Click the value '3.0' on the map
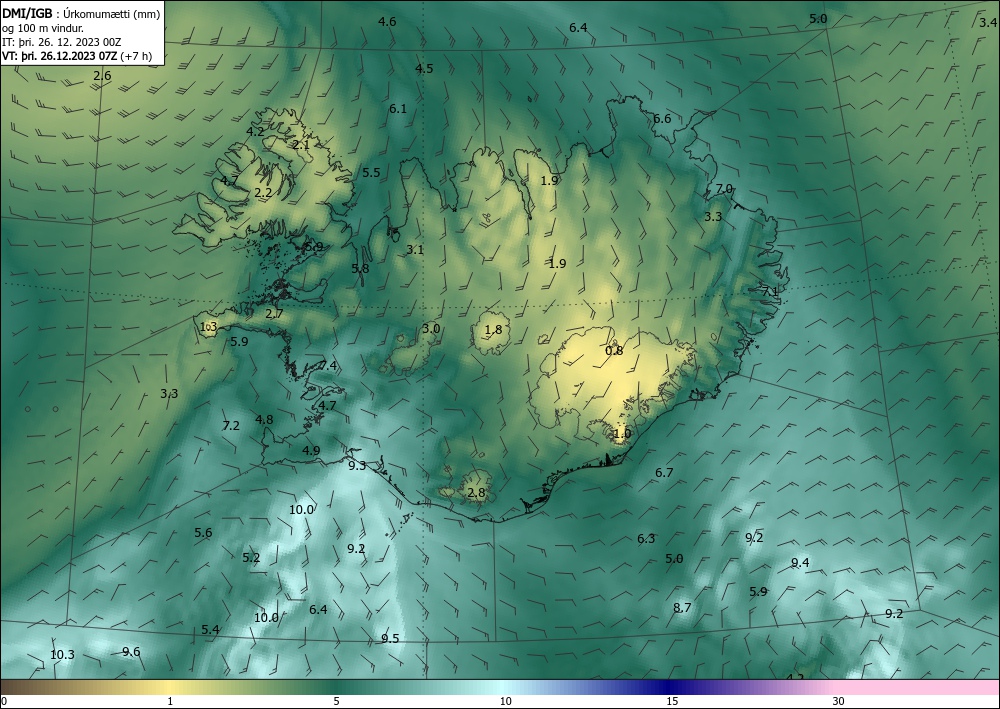The height and width of the screenshot is (709, 1000). point(431,329)
